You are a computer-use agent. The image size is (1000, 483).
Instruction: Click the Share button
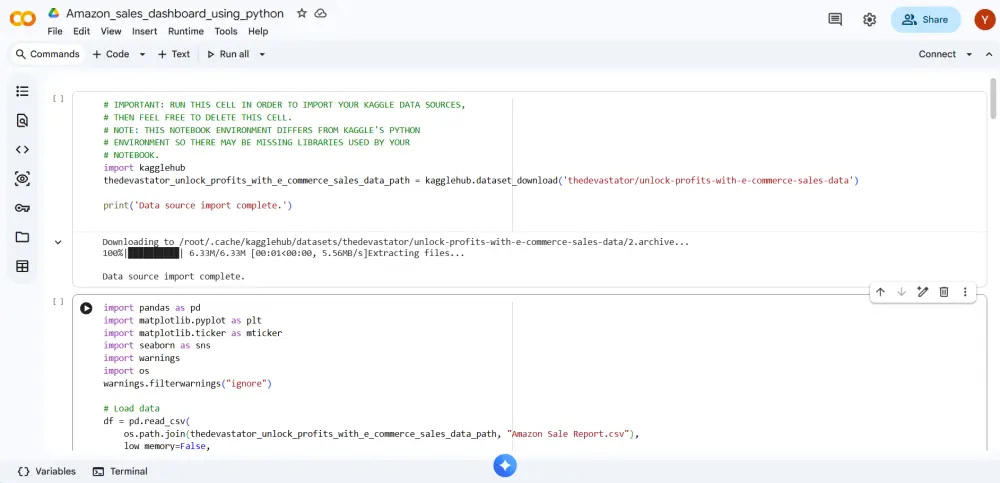925,20
